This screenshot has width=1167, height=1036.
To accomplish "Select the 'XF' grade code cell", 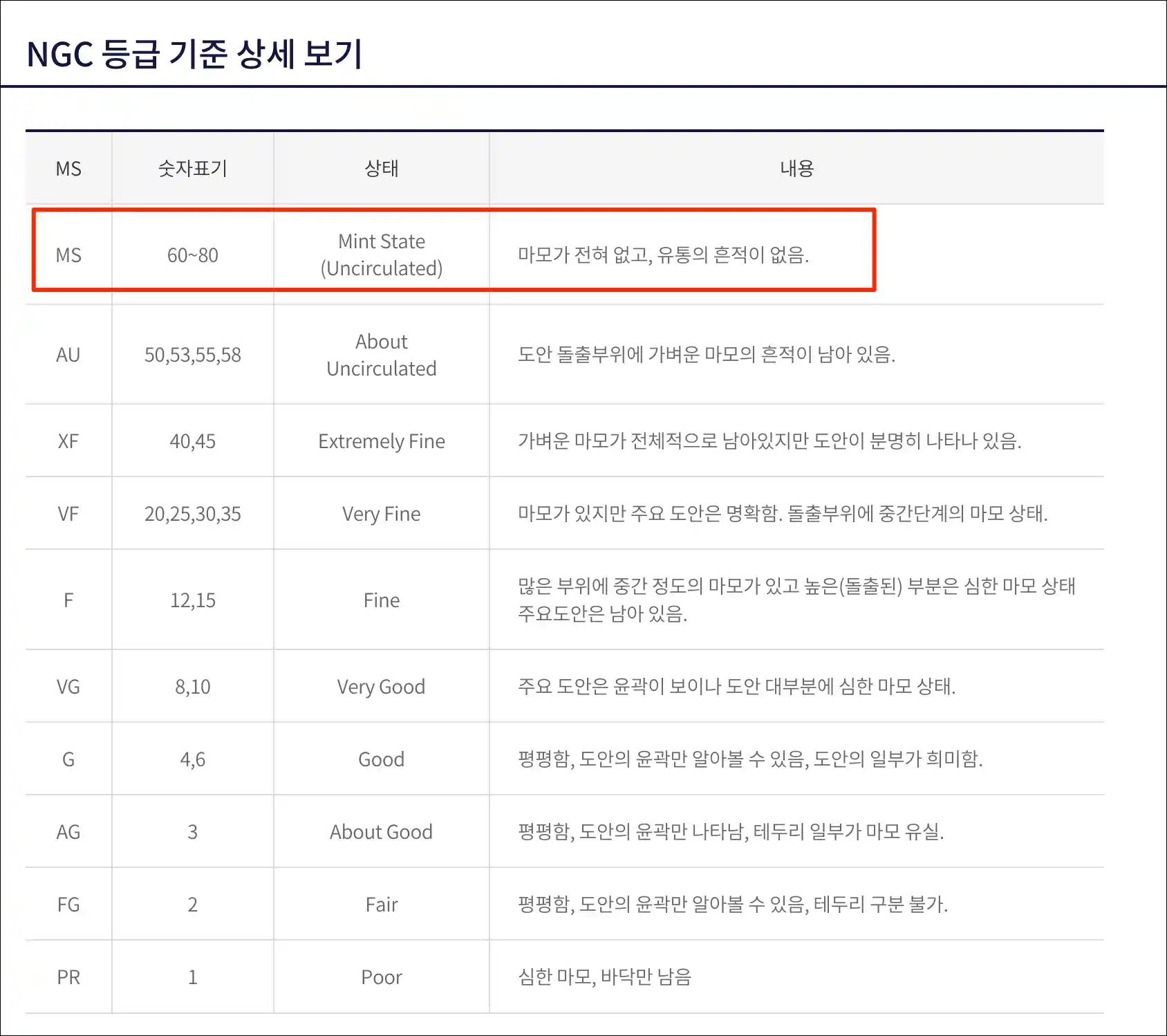I will tap(68, 441).
